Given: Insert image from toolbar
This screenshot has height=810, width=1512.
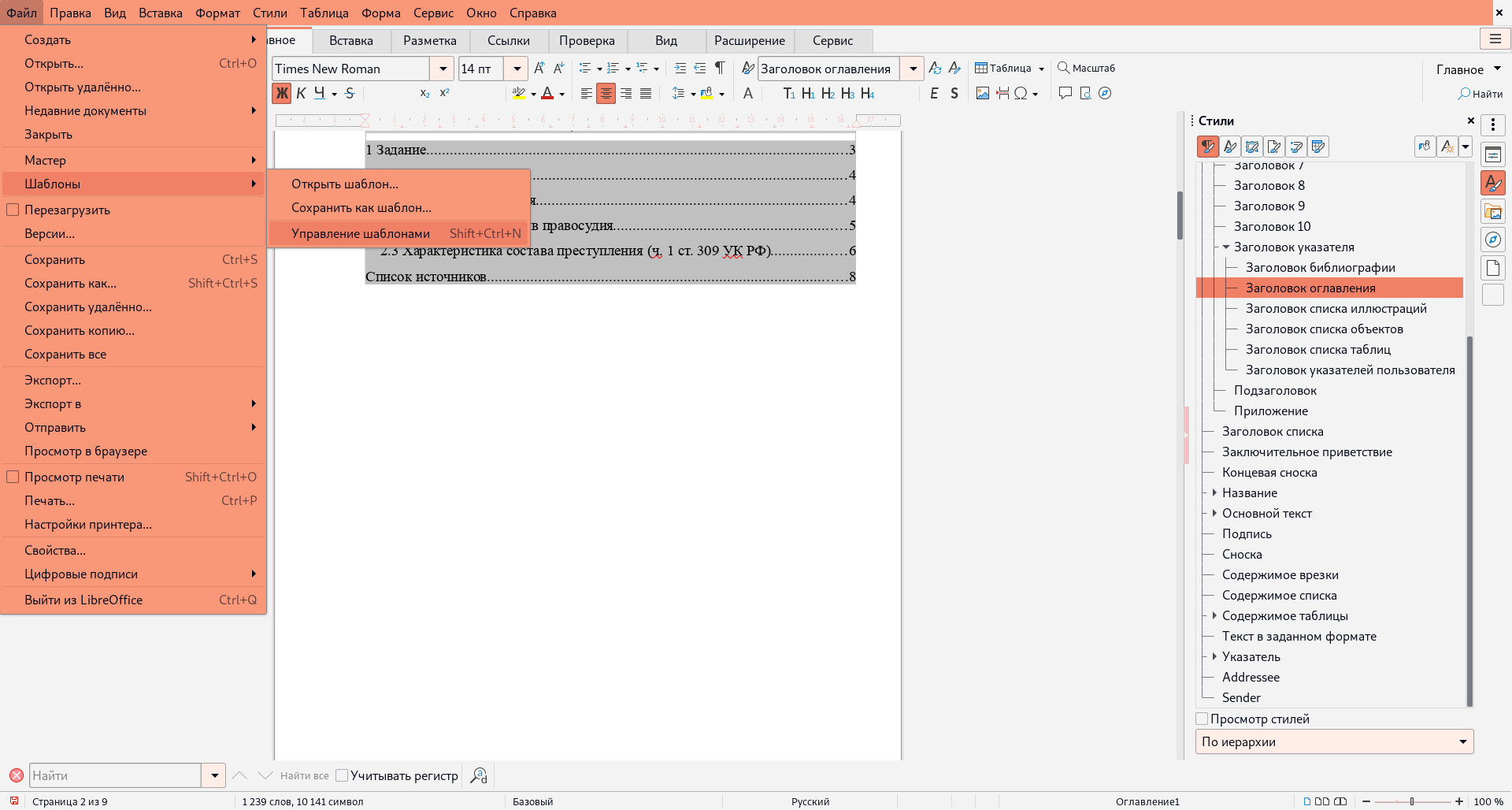Looking at the screenshot, I should (x=983, y=94).
